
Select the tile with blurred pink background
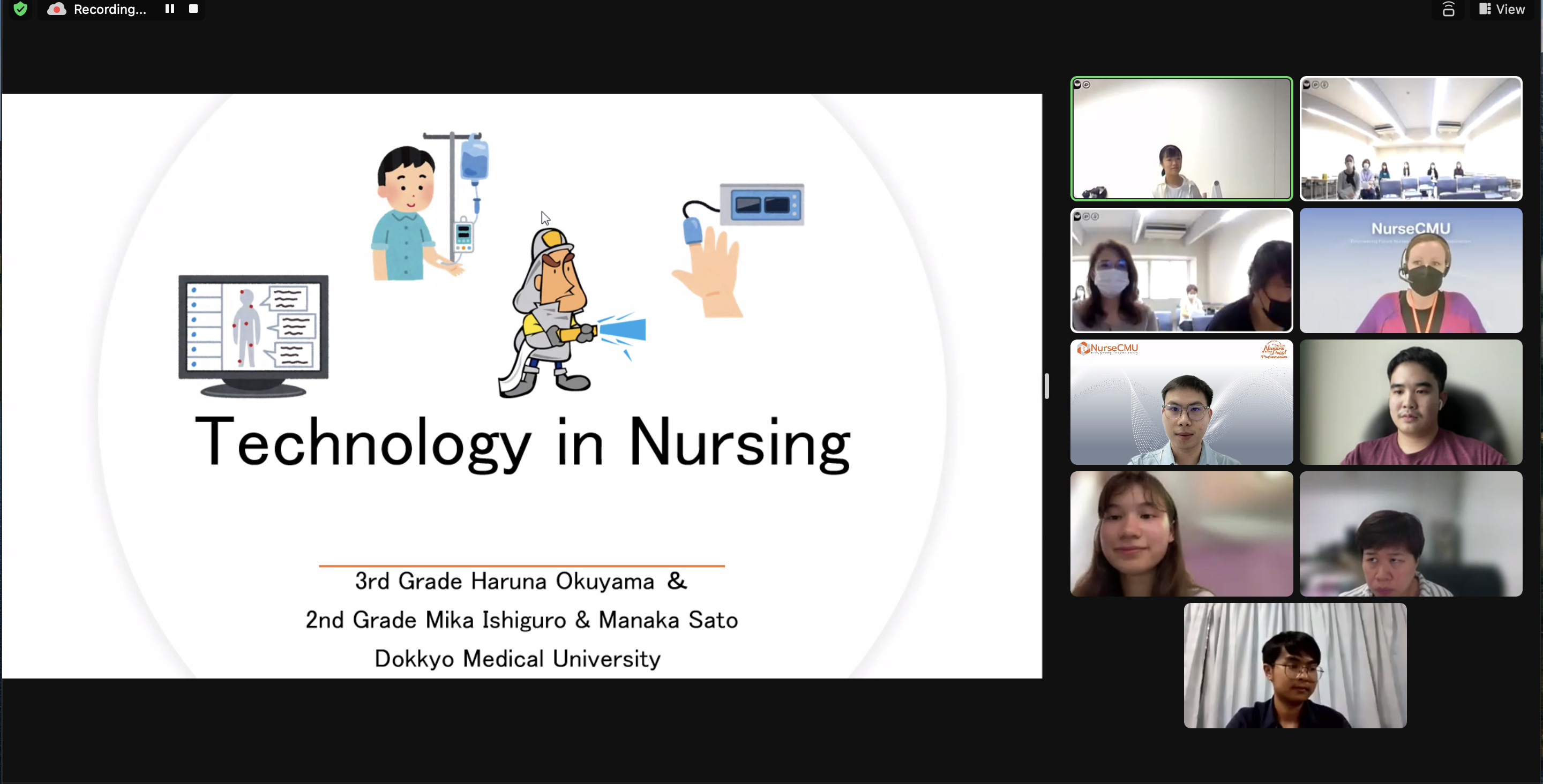point(1181,534)
